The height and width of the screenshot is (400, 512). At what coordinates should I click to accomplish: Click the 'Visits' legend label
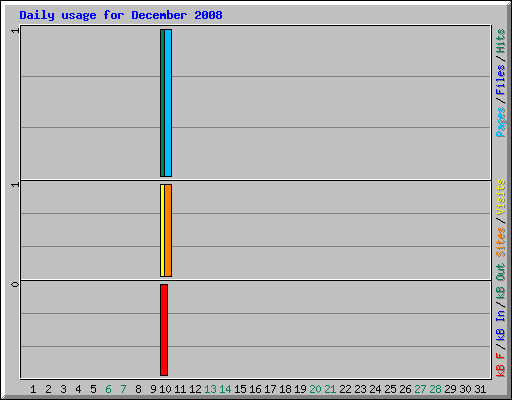[x=501, y=197]
